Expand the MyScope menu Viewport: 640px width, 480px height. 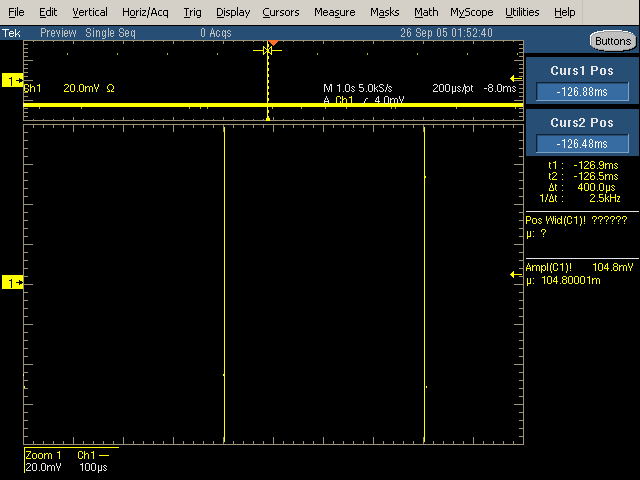click(x=471, y=12)
